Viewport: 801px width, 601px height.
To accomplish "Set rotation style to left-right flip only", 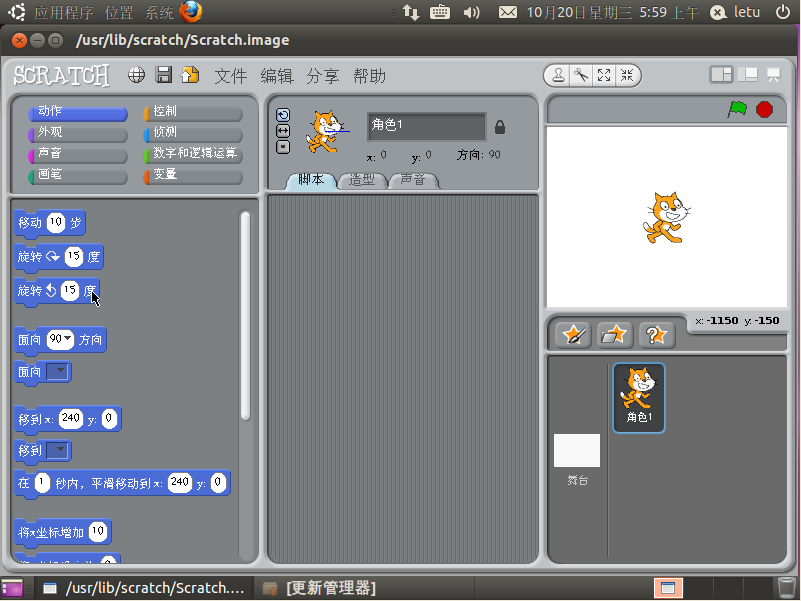I will point(283,130).
